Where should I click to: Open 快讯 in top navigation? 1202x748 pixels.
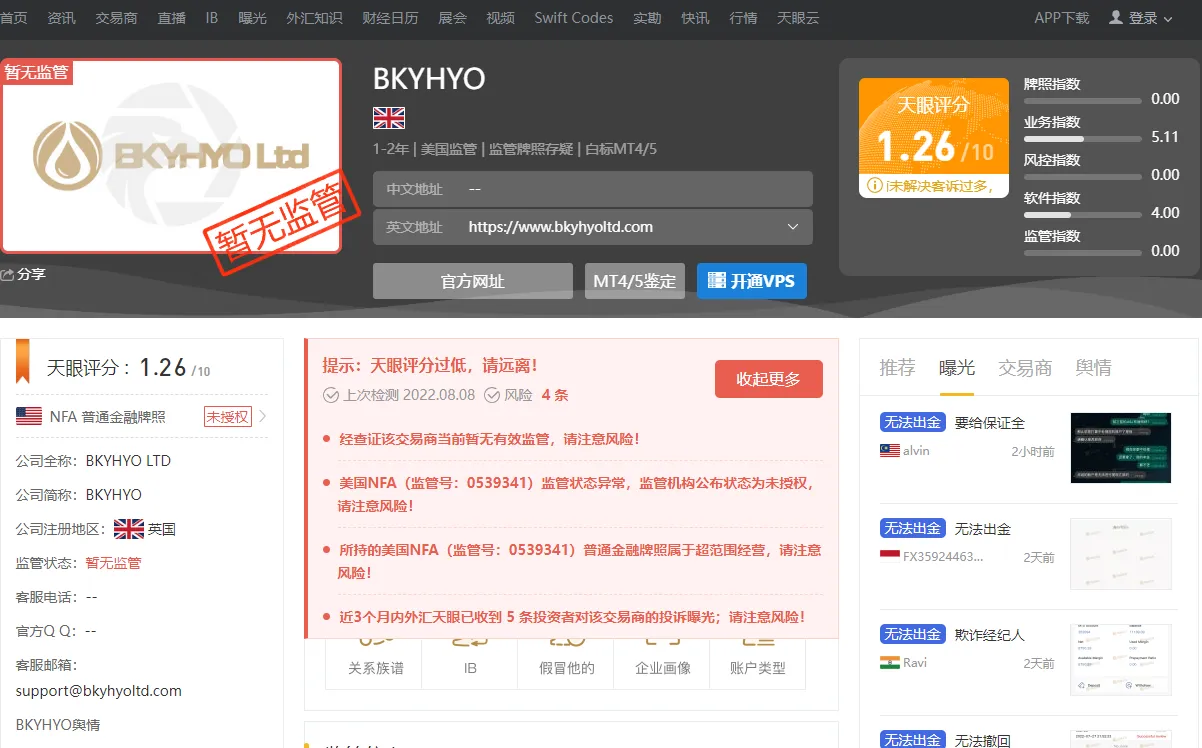point(695,18)
